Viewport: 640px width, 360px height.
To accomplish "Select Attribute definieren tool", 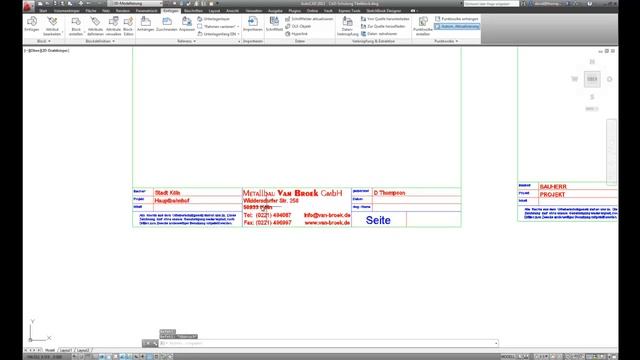I will (x=95, y=26).
